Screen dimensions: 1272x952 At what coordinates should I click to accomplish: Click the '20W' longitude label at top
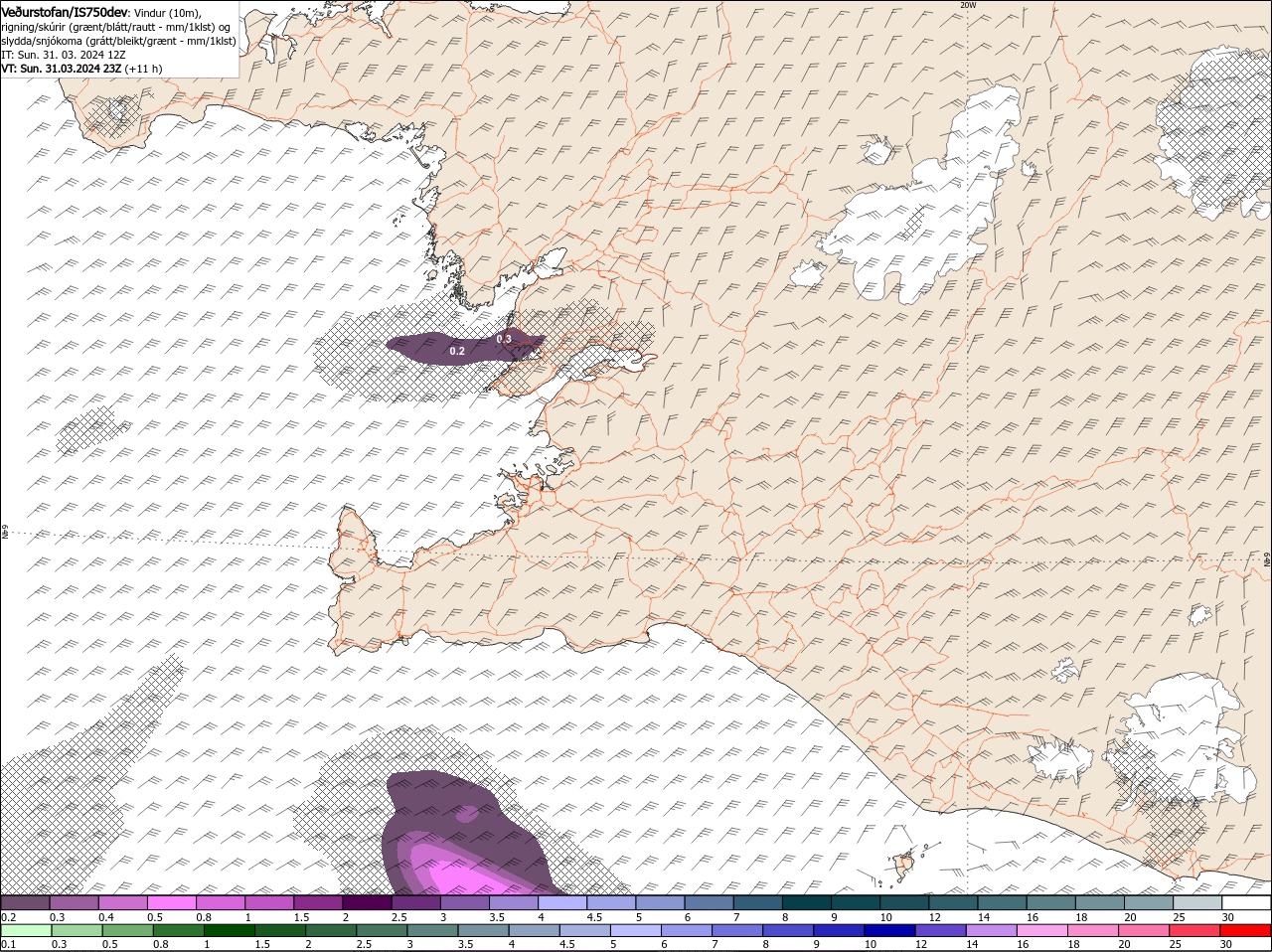(968, 5)
